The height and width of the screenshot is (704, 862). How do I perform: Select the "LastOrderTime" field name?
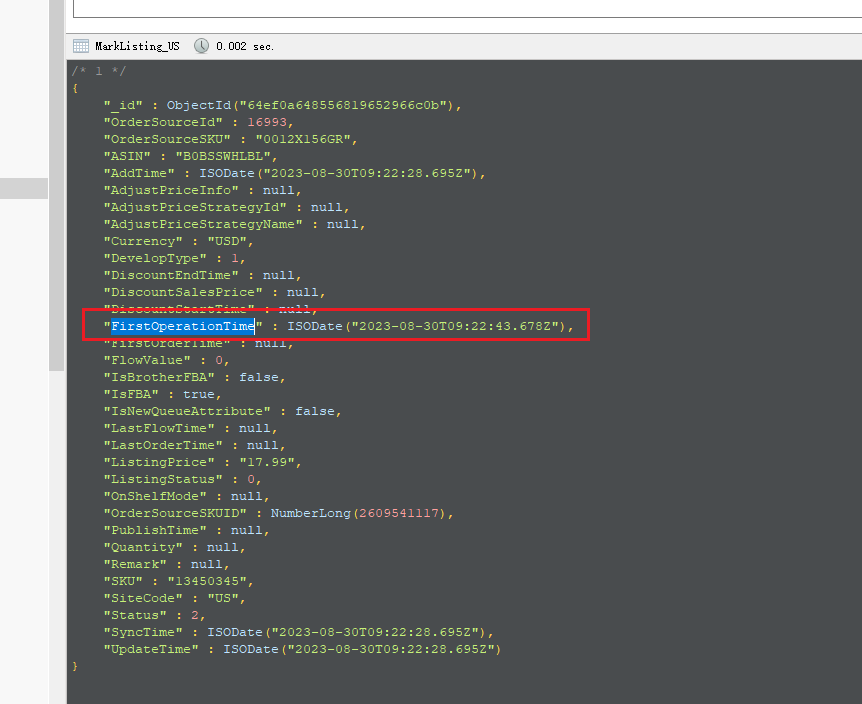point(163,446)
